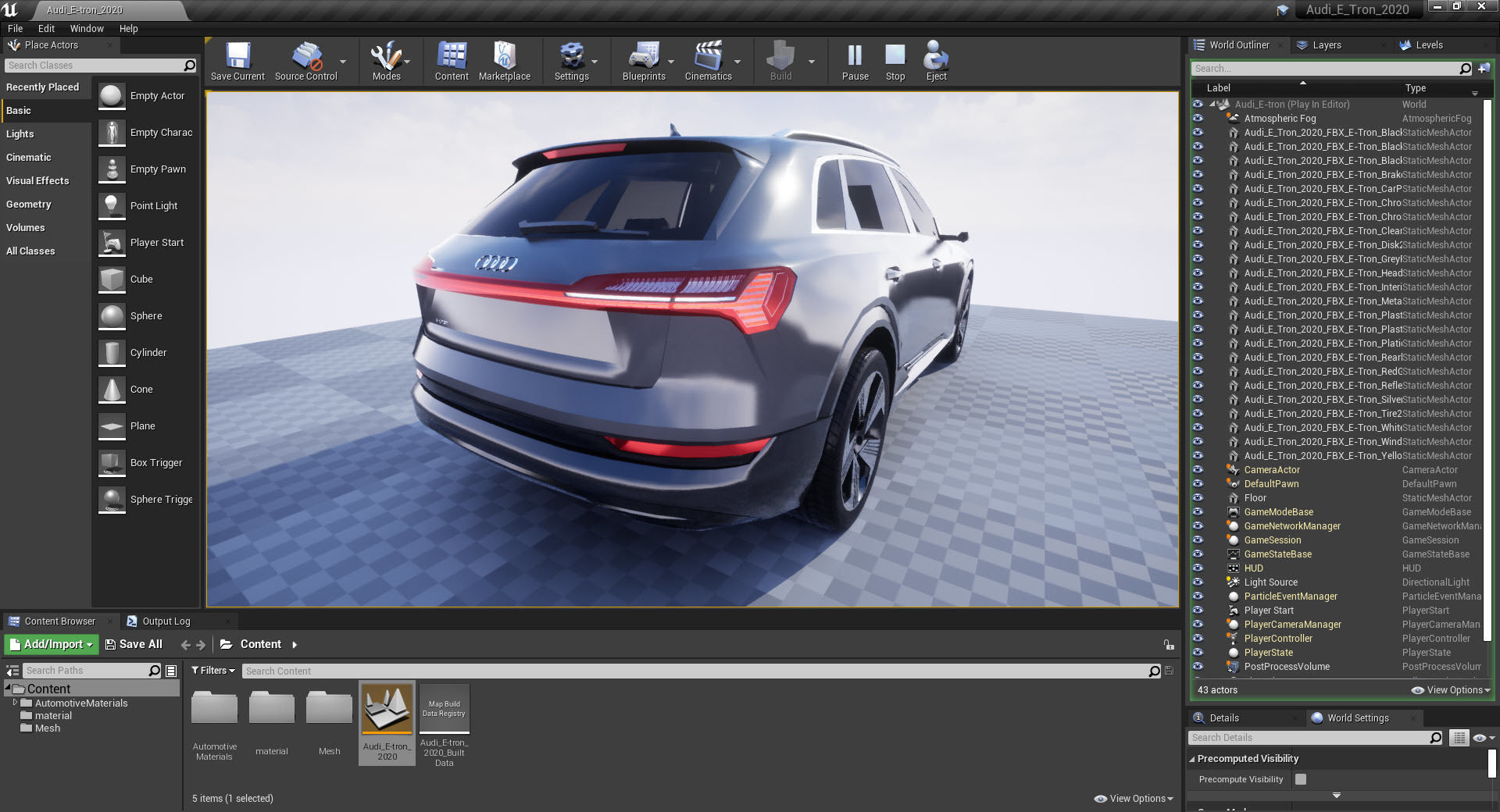Open the Window menu
Viewport: 1500px width, 812px height.
coord(87,28)
